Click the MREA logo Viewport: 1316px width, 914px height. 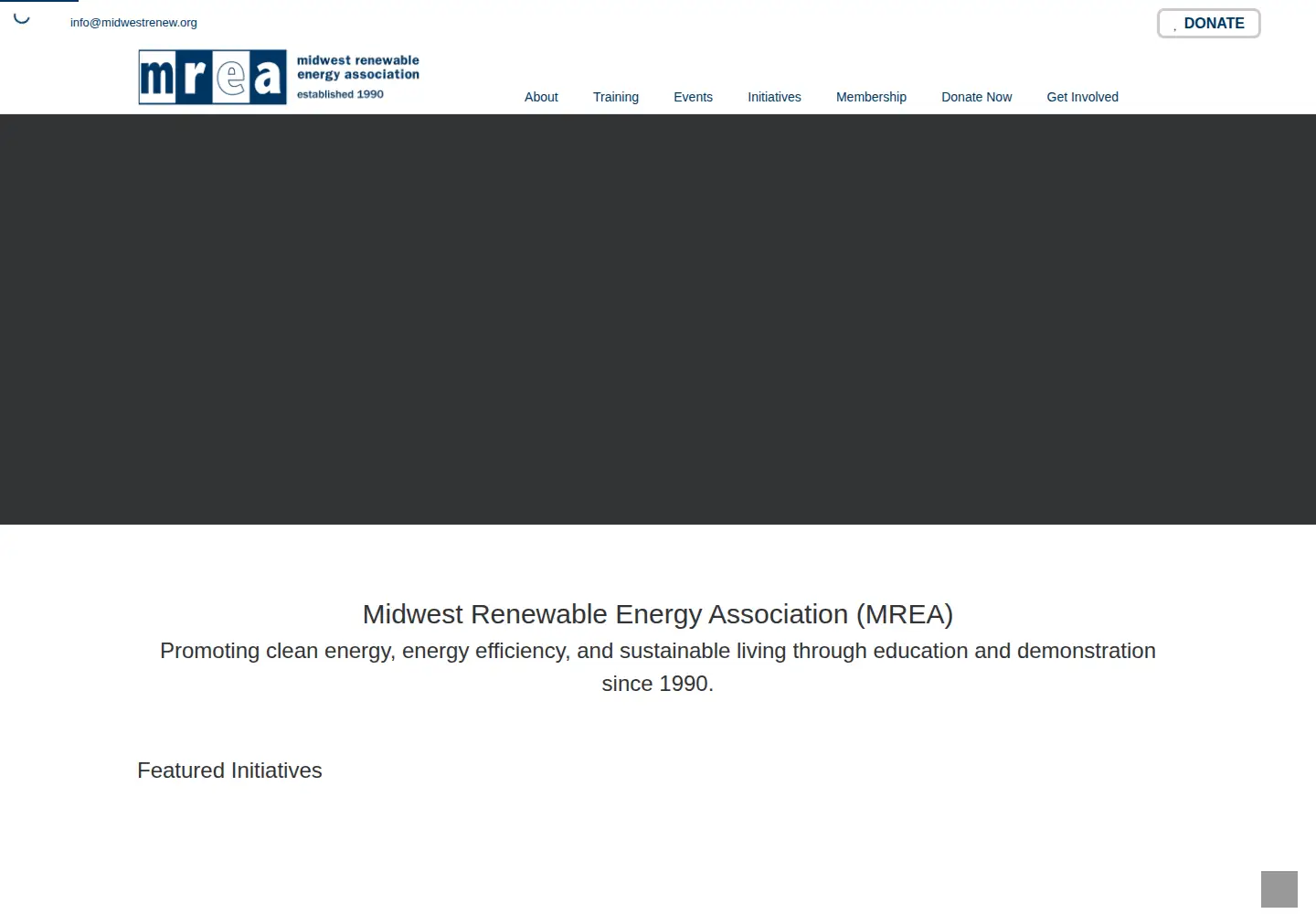[279, 77]
